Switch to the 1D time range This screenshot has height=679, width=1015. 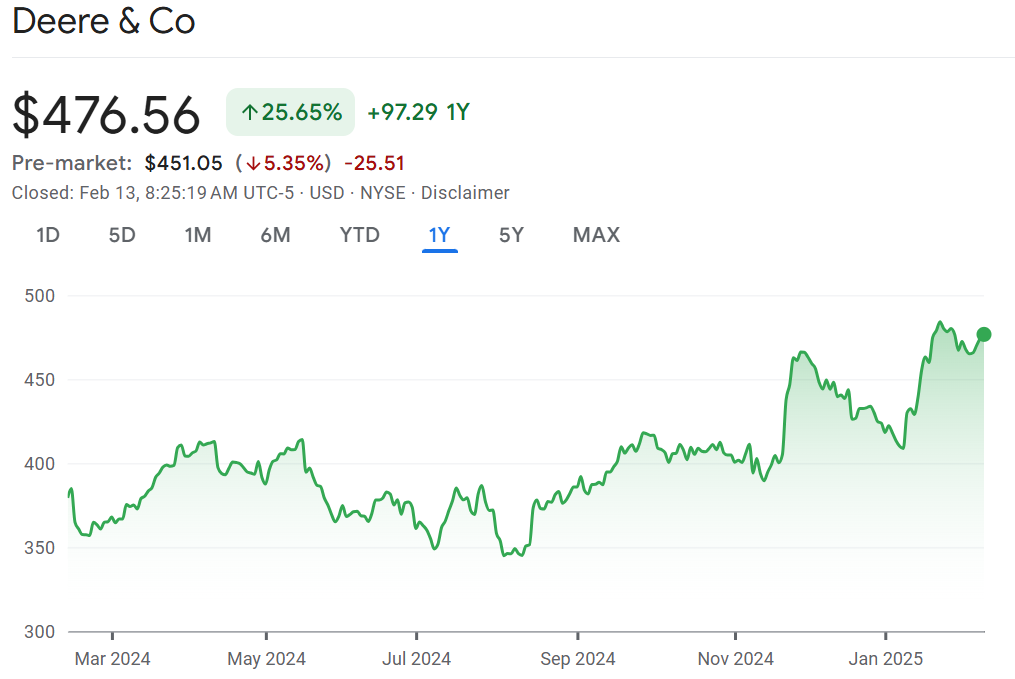(48, 235)
